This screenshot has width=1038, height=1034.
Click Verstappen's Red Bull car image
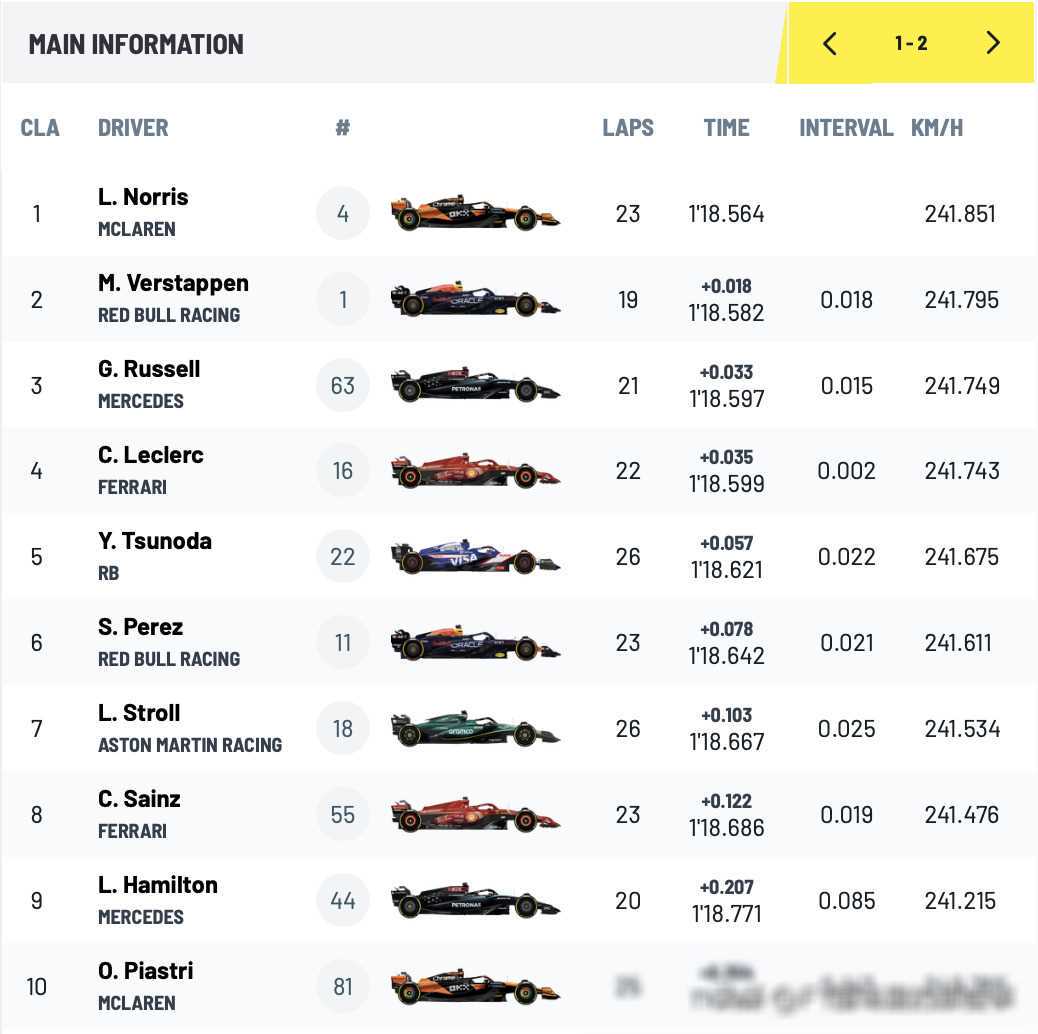(475, 300)
